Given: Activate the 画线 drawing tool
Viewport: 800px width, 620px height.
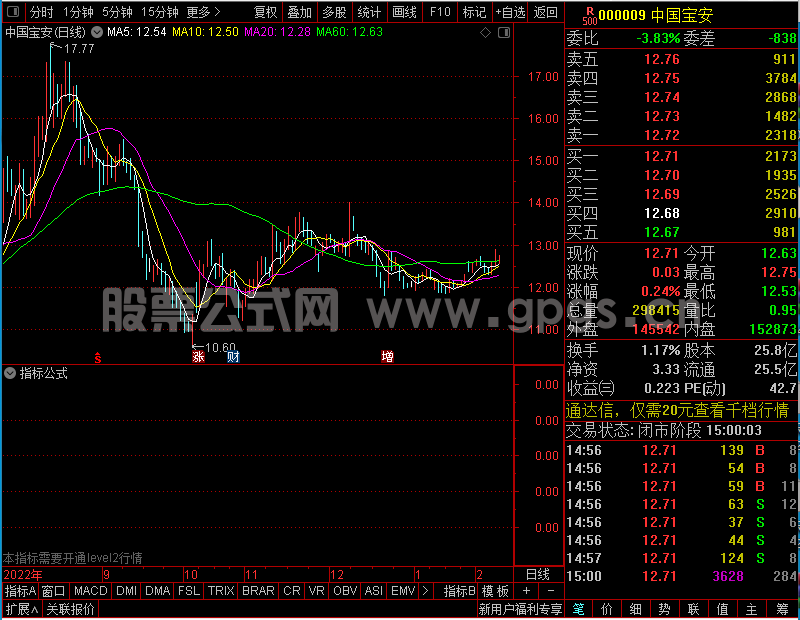Looking at the screenshot, I should [405, 12].
